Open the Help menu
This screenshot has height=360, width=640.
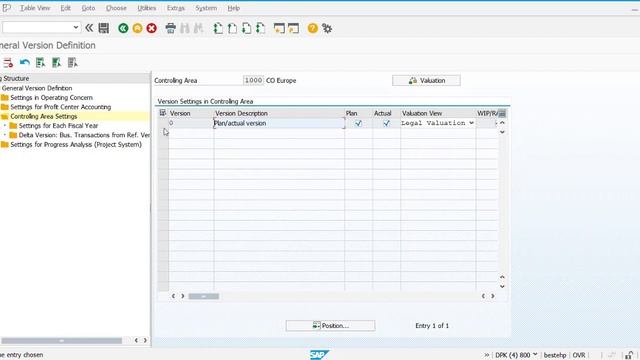(233, 8)
